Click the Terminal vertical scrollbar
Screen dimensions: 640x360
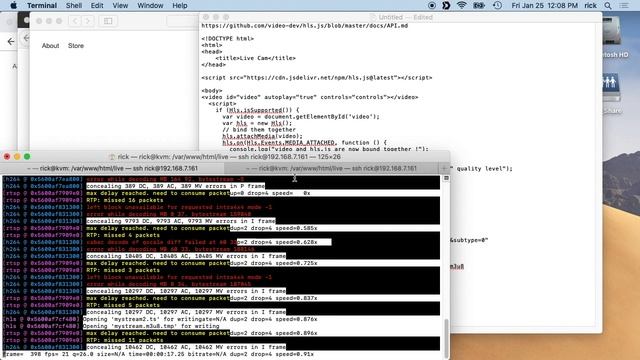point(446,337)
